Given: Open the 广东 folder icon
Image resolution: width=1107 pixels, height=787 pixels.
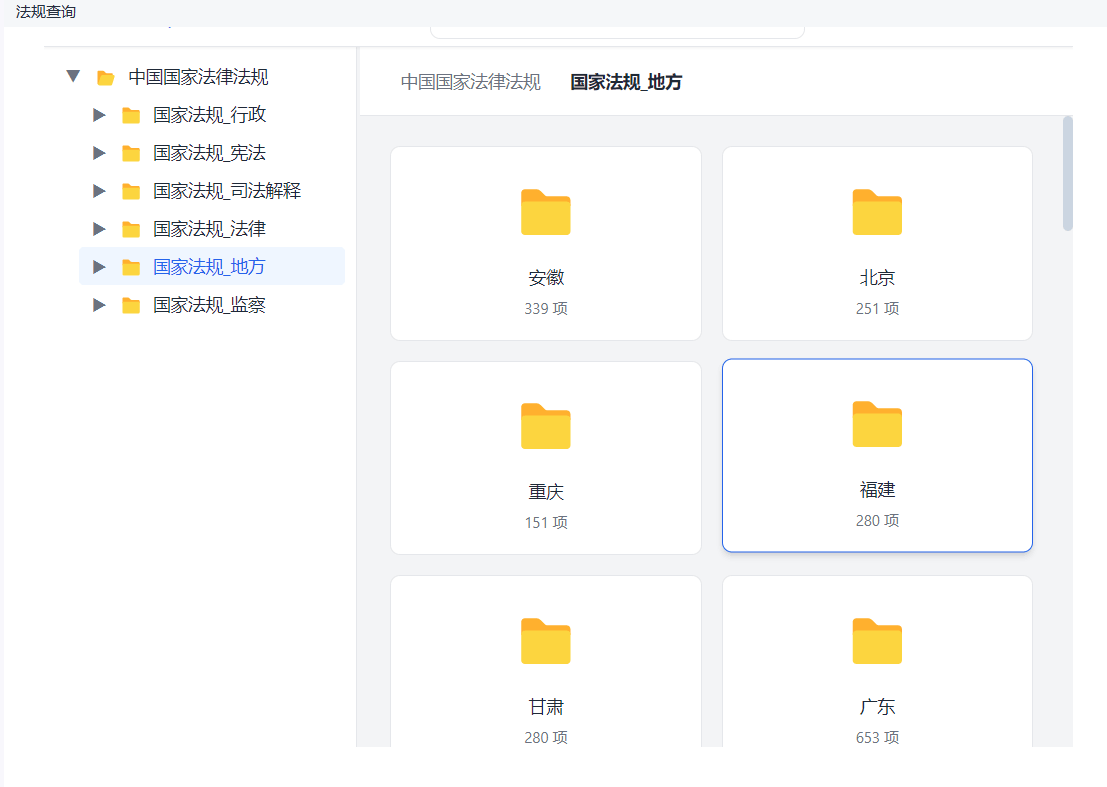Looking at the screenshot, I should pos(877,641).
